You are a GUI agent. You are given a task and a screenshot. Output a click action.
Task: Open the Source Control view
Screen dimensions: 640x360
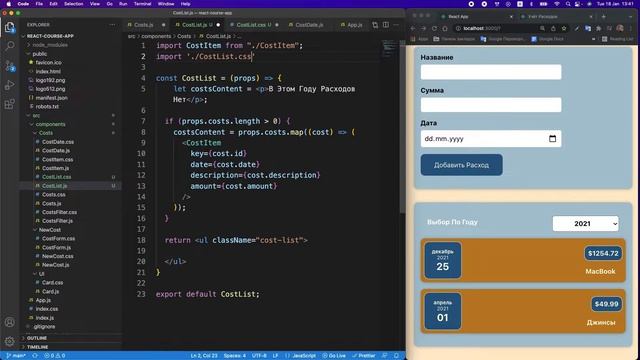click(9, 66)
